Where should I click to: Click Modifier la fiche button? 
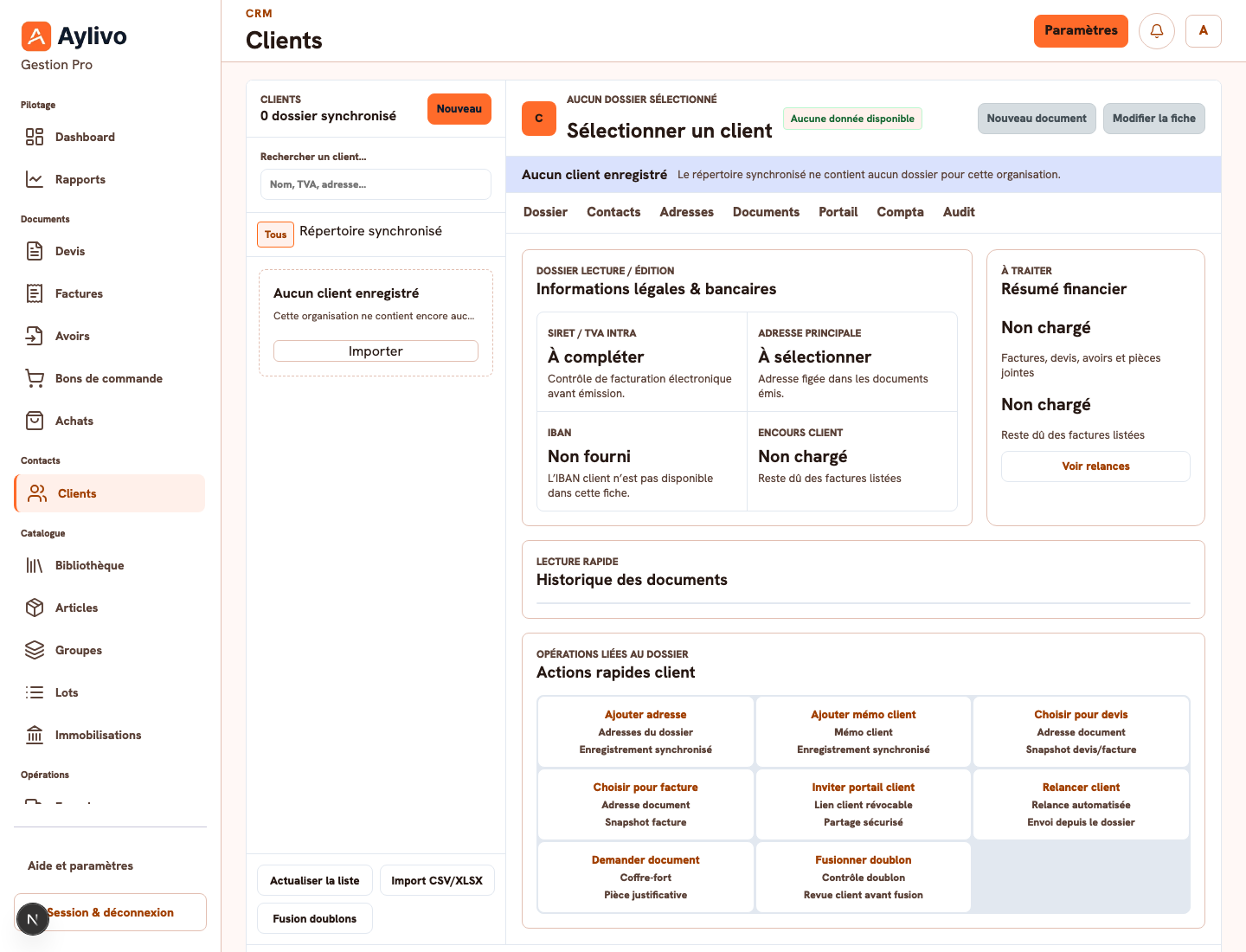(1154, 119)
